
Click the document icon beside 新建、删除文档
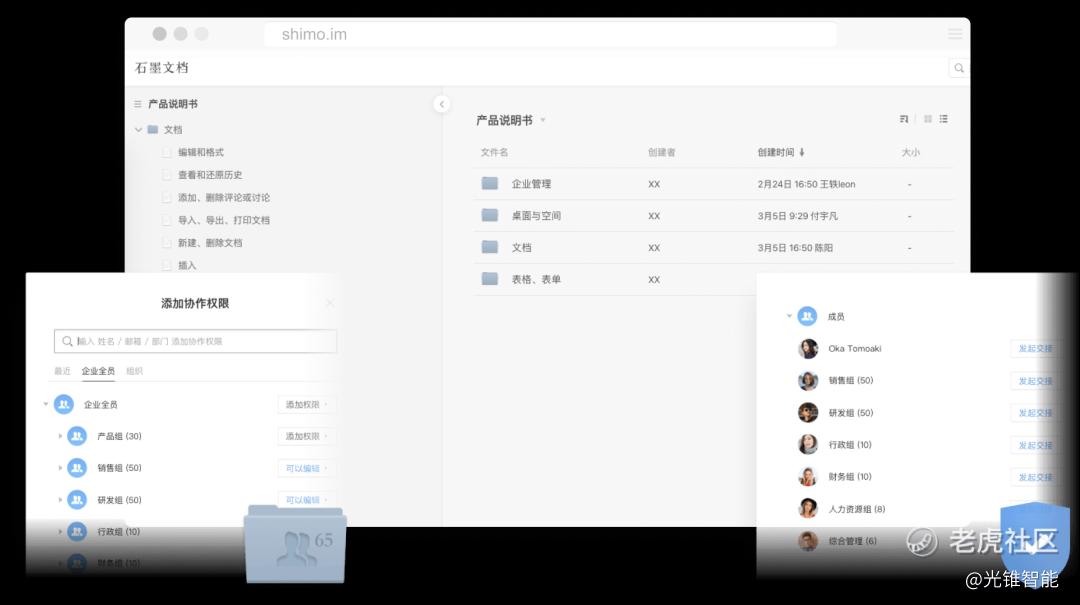tap(166, 243)
